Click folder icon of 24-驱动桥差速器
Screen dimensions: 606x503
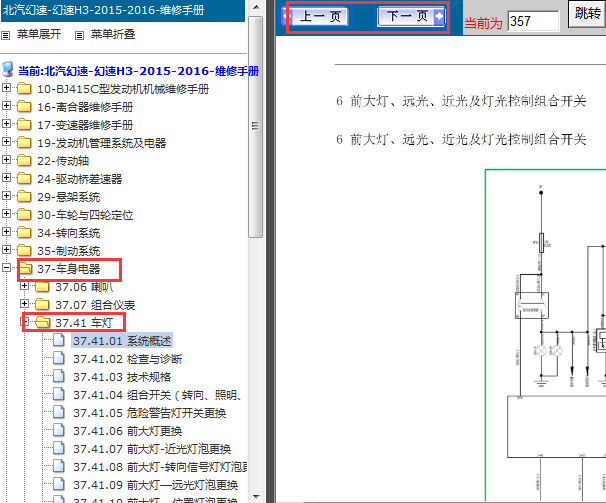[24, 179]
